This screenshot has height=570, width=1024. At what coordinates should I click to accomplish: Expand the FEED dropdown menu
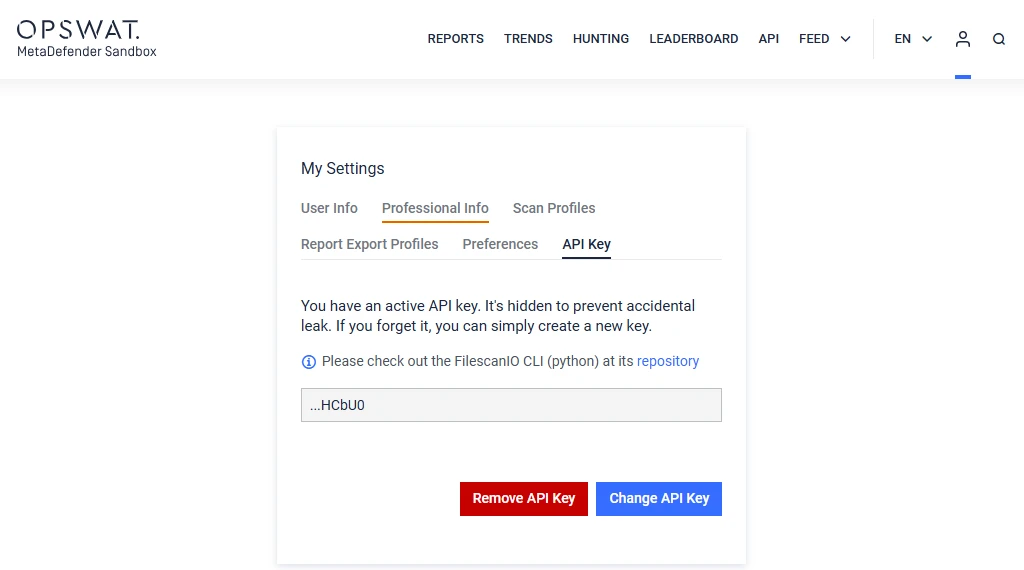coord(815,39)
